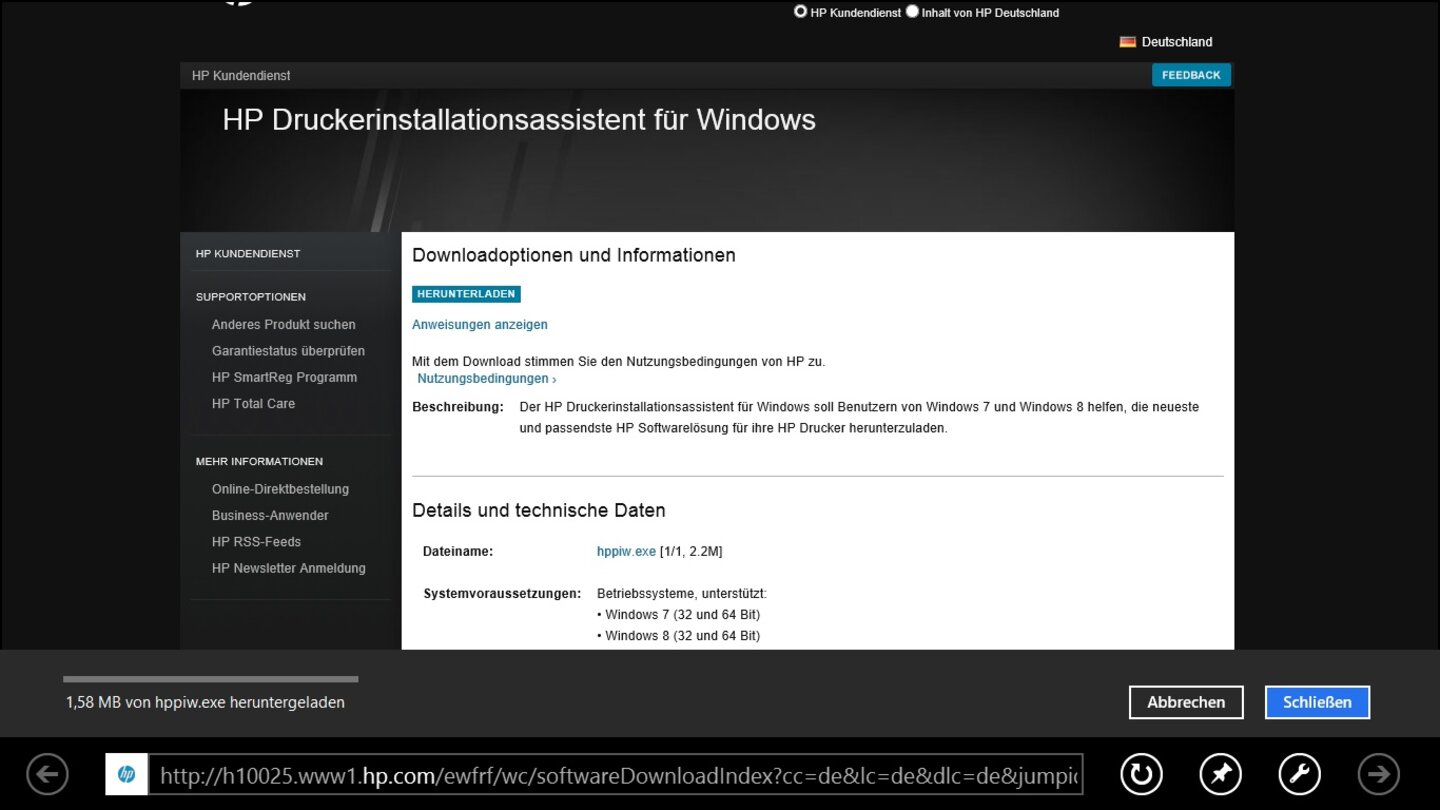Viewport: 1440px width, 810px height.
Task: Click MEHR INFORMATIONEN section heading
Action: coord(259,462)
